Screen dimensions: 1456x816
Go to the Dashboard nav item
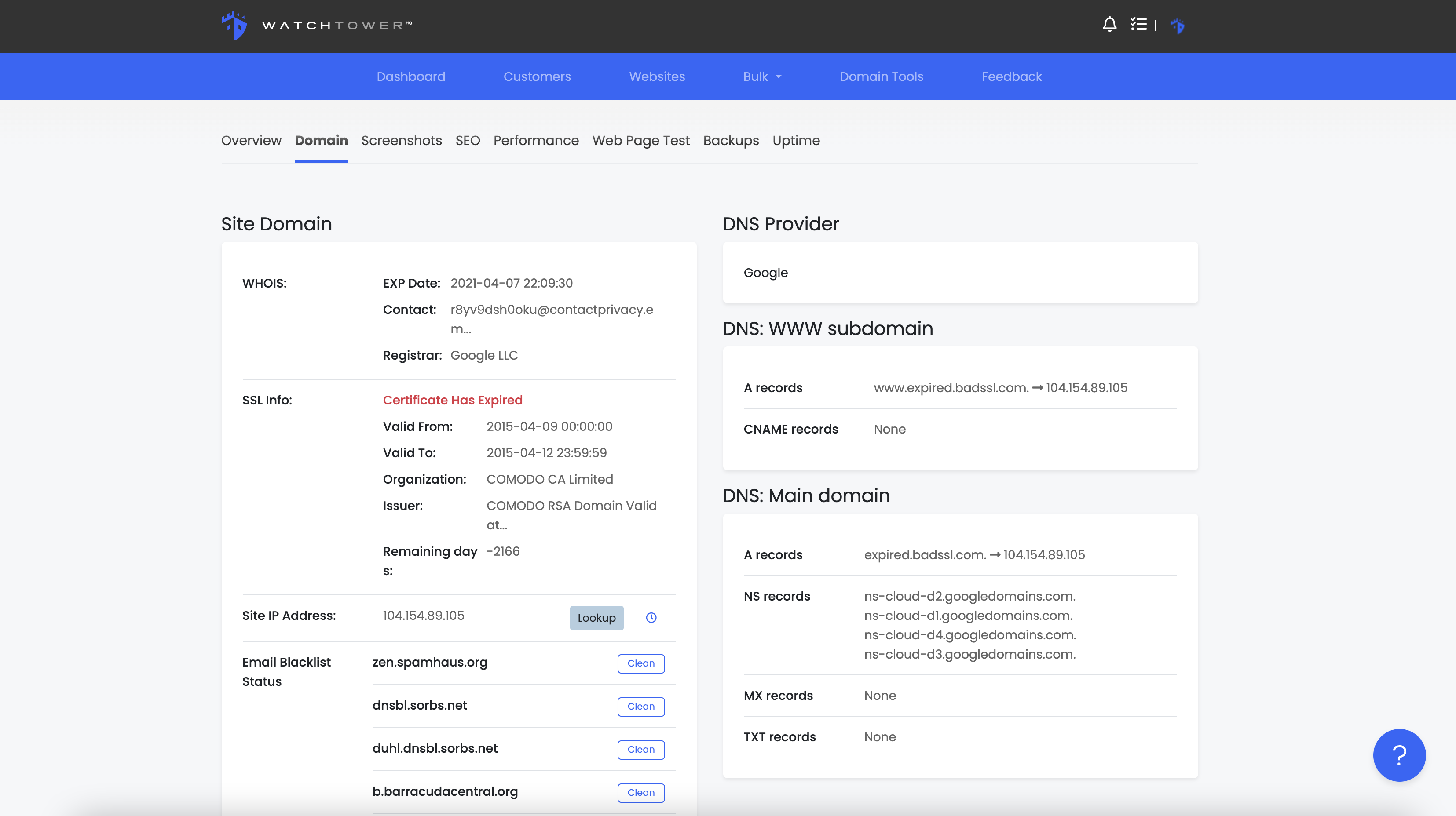(411, 77)
